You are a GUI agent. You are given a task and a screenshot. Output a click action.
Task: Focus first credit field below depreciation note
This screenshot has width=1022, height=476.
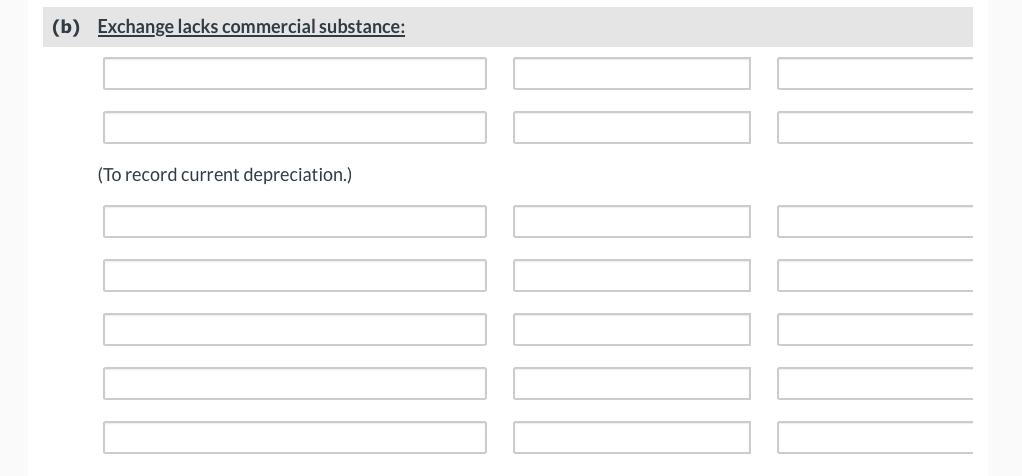coord(874,221)
